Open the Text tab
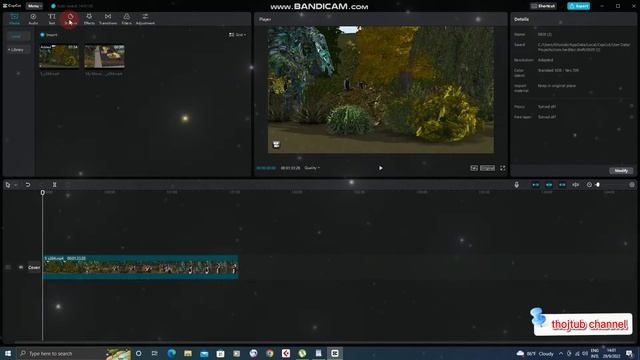The image size is (640, 360). pos(52,19)
